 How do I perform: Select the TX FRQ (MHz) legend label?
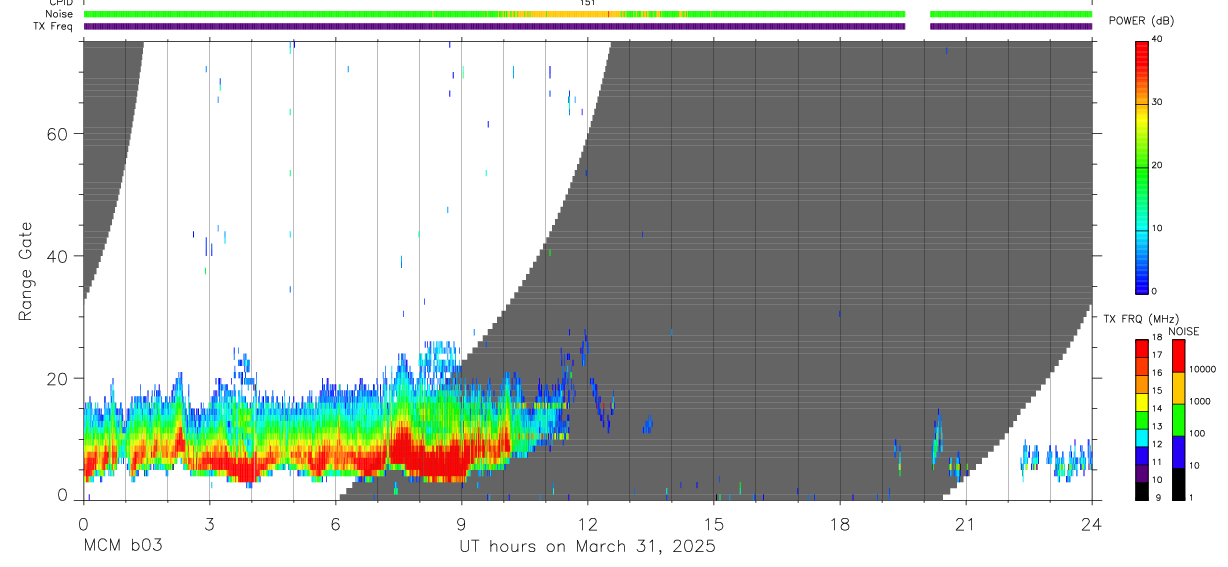tap(1137, 319)
